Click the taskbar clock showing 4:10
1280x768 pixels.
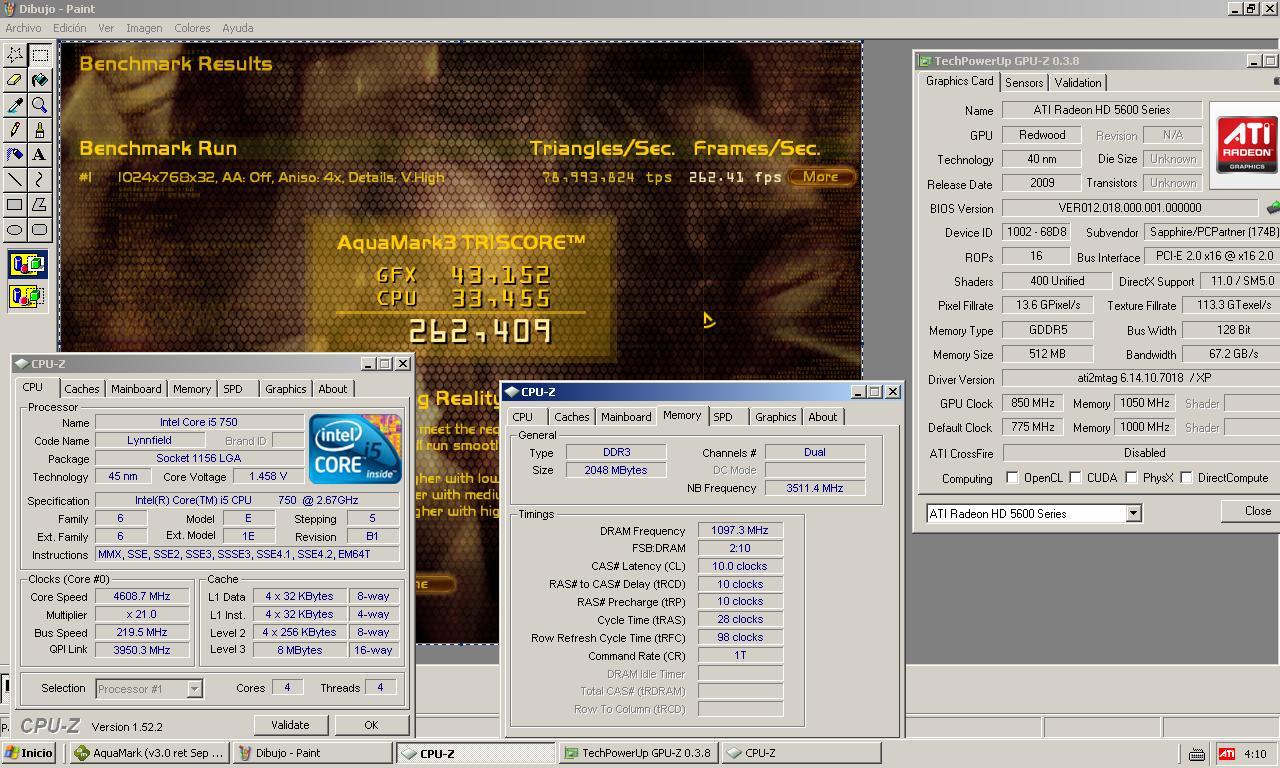(x=1255, y=754)
